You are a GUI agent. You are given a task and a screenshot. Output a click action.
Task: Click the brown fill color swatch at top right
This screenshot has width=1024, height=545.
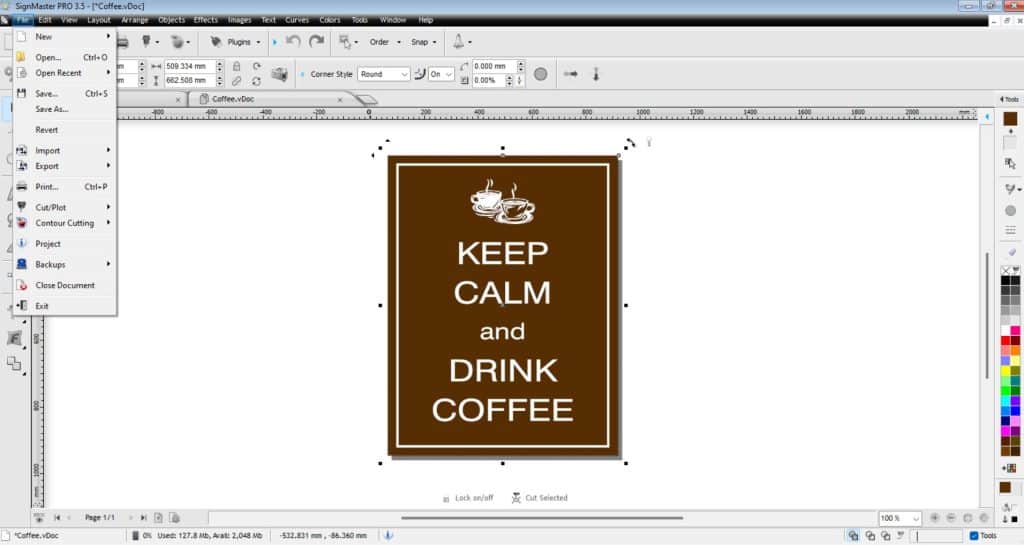(x=1010, y=119)
